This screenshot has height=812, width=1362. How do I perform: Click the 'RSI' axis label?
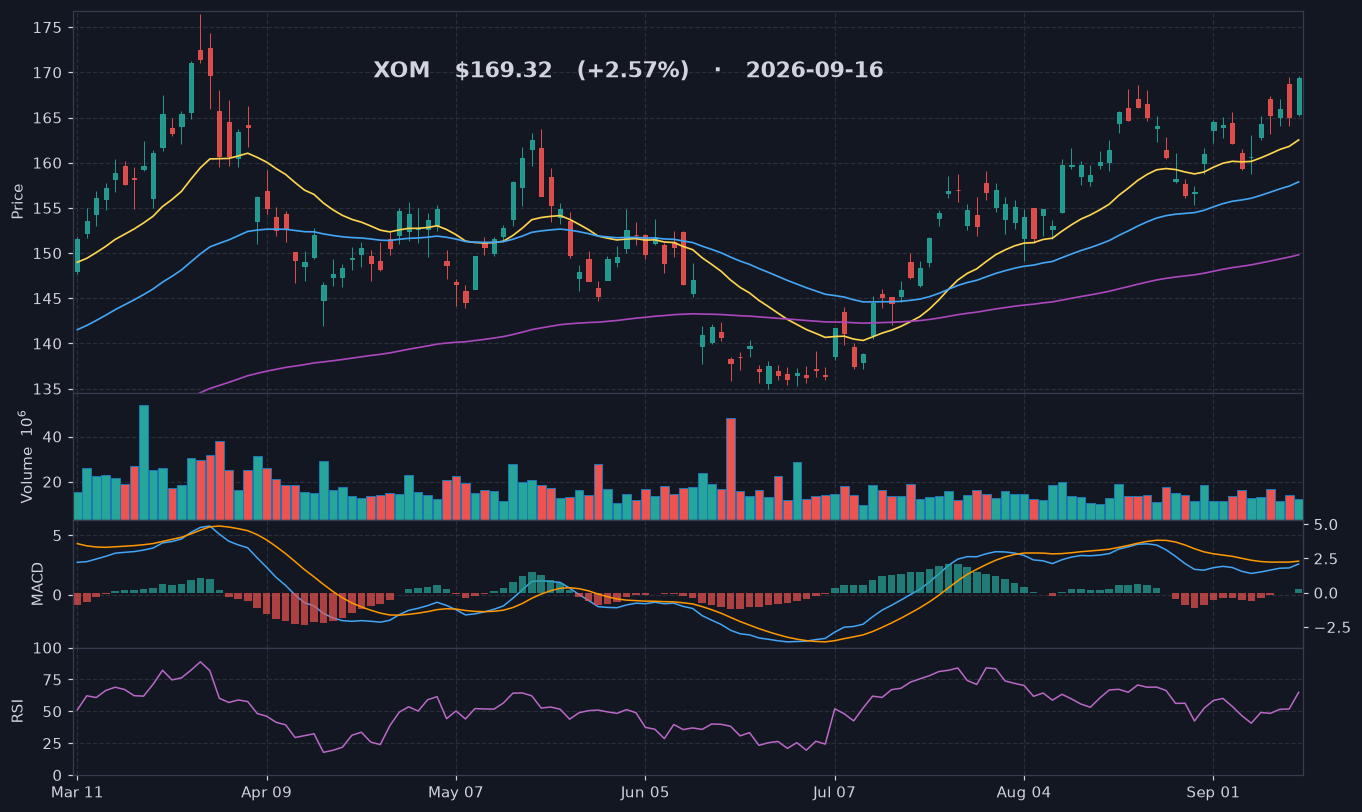[x=17, y=711]
